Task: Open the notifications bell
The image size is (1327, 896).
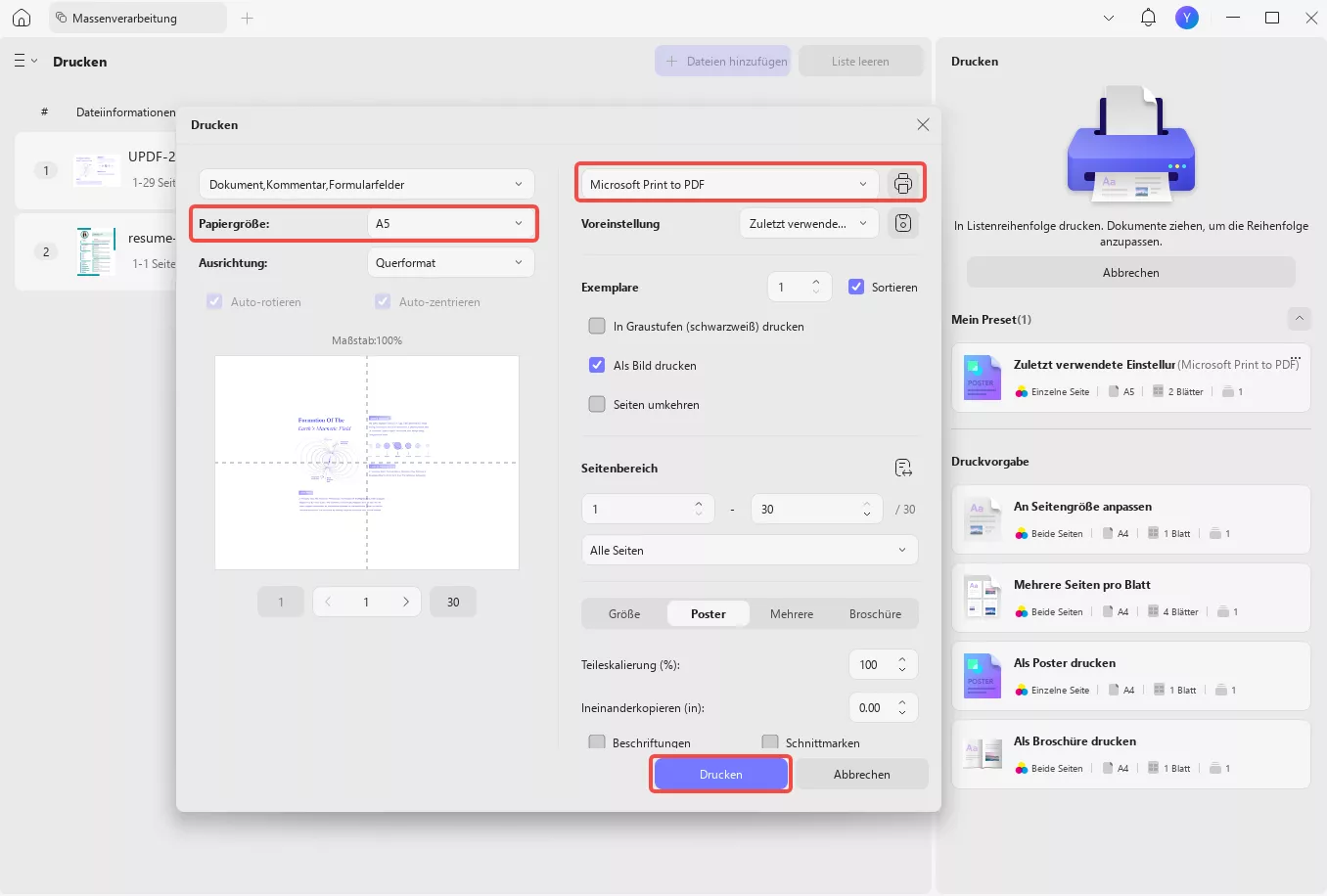Action: (x=1148, y=18)
